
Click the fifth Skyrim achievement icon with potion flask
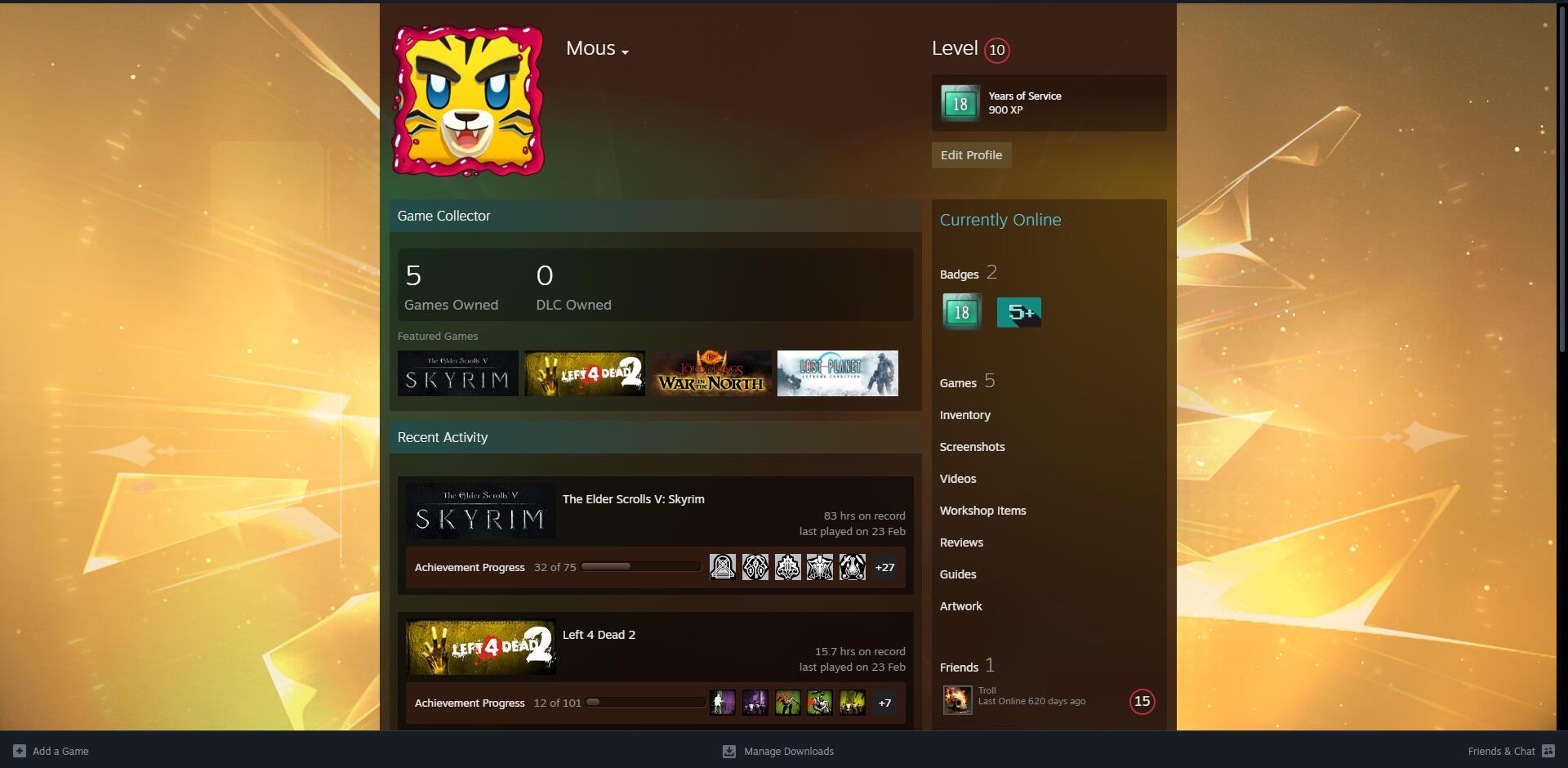tap(853, 567)
